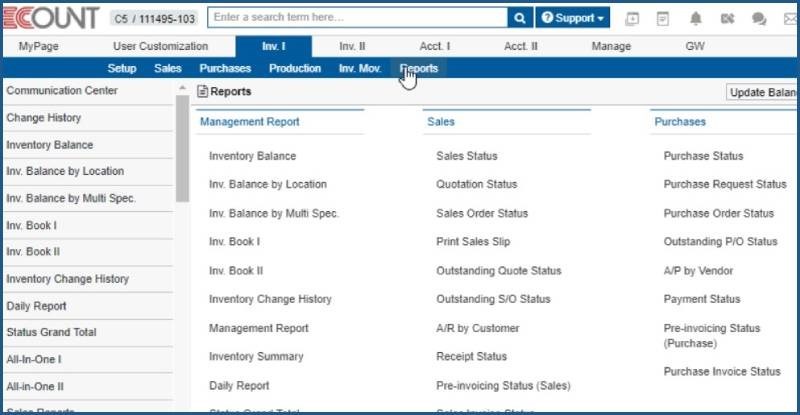Click the C5 / 111495-103 company code

(154, 19)
